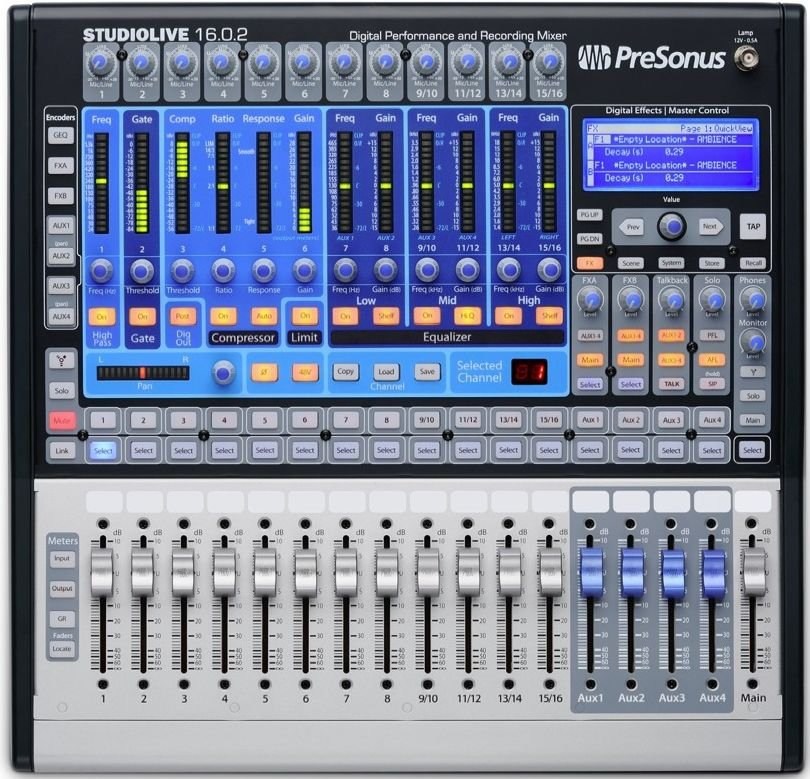810x779 pixels.
Task: Click the FXB Select button
Action: point(630,384)
